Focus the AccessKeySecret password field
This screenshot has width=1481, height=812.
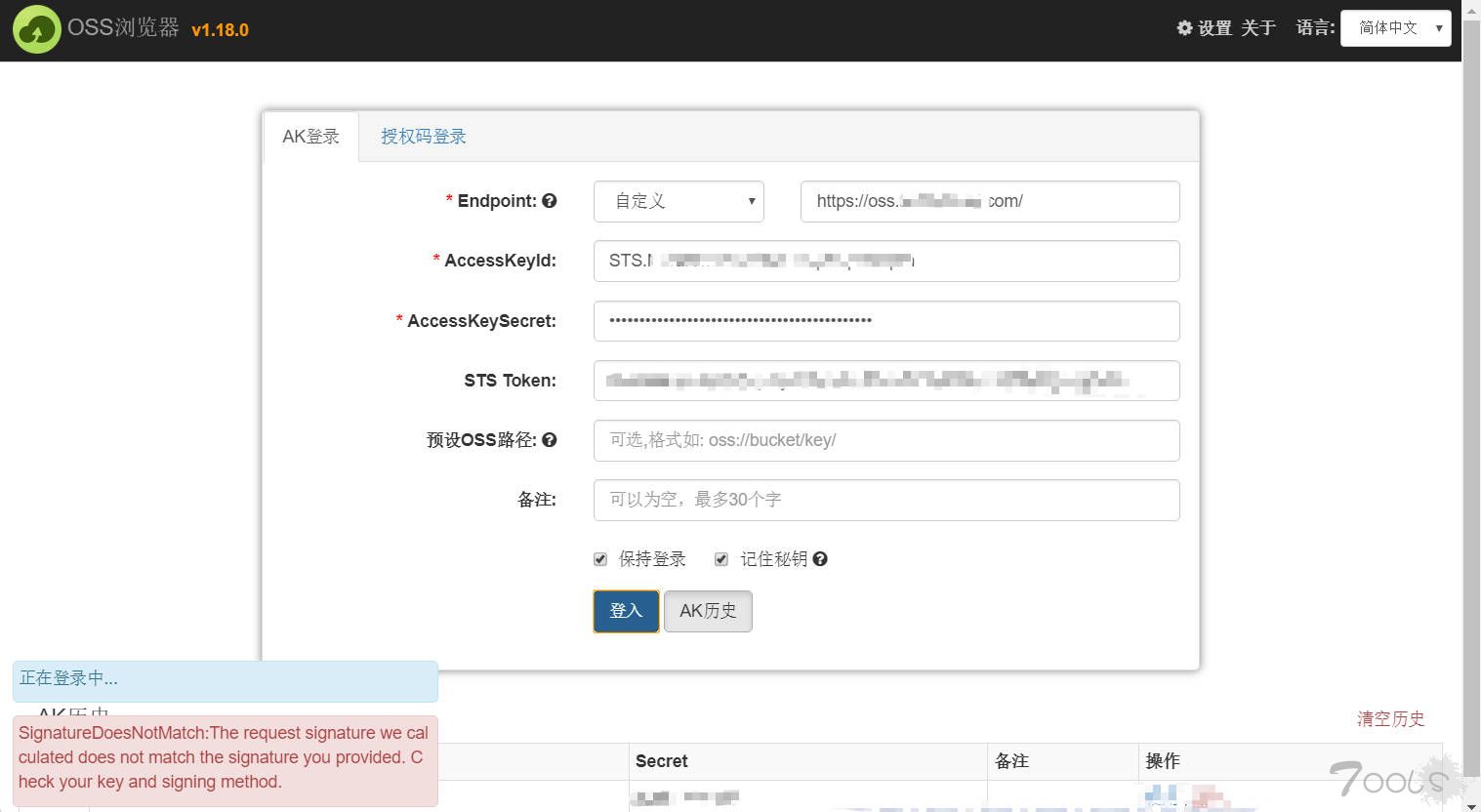[886, 321]
